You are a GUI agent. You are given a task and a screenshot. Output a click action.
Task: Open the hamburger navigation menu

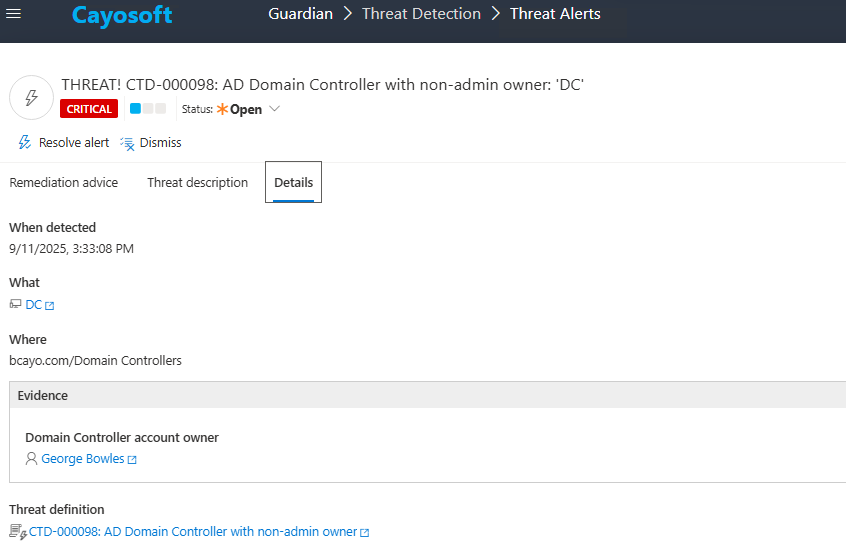tap(14, 14)
